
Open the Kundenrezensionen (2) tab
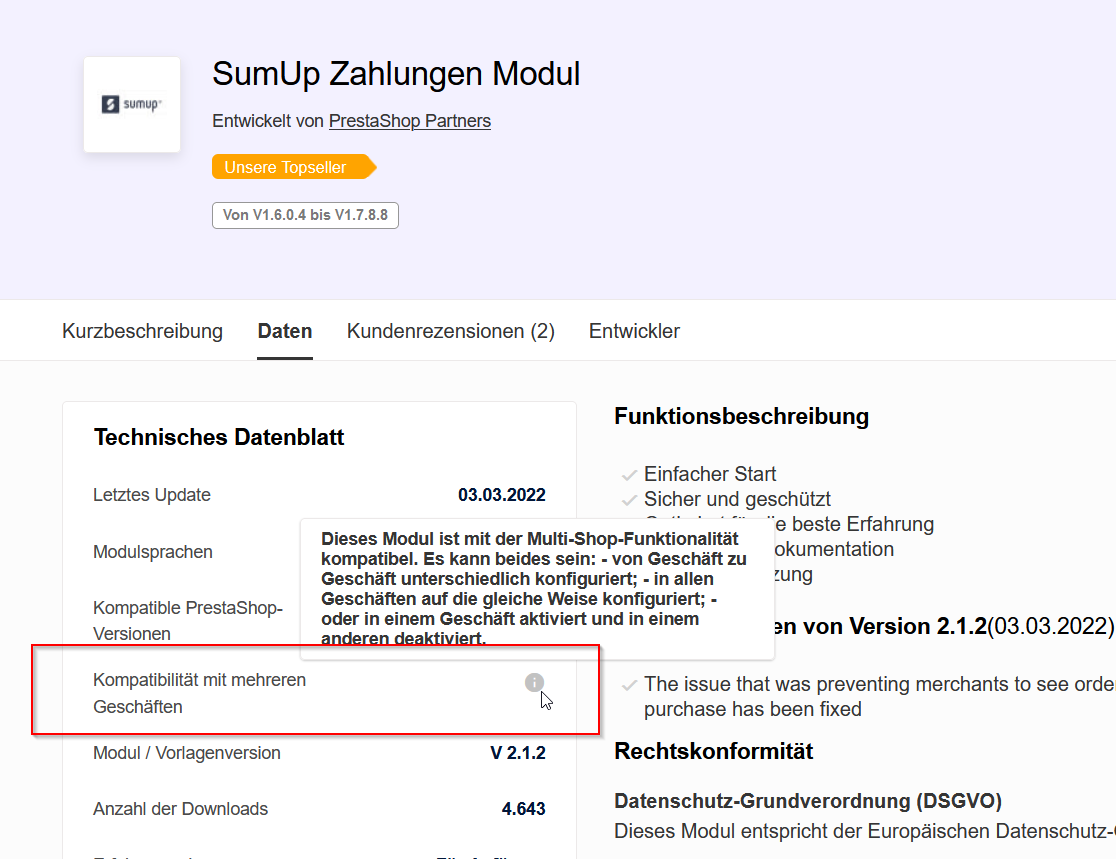point(451,331)
